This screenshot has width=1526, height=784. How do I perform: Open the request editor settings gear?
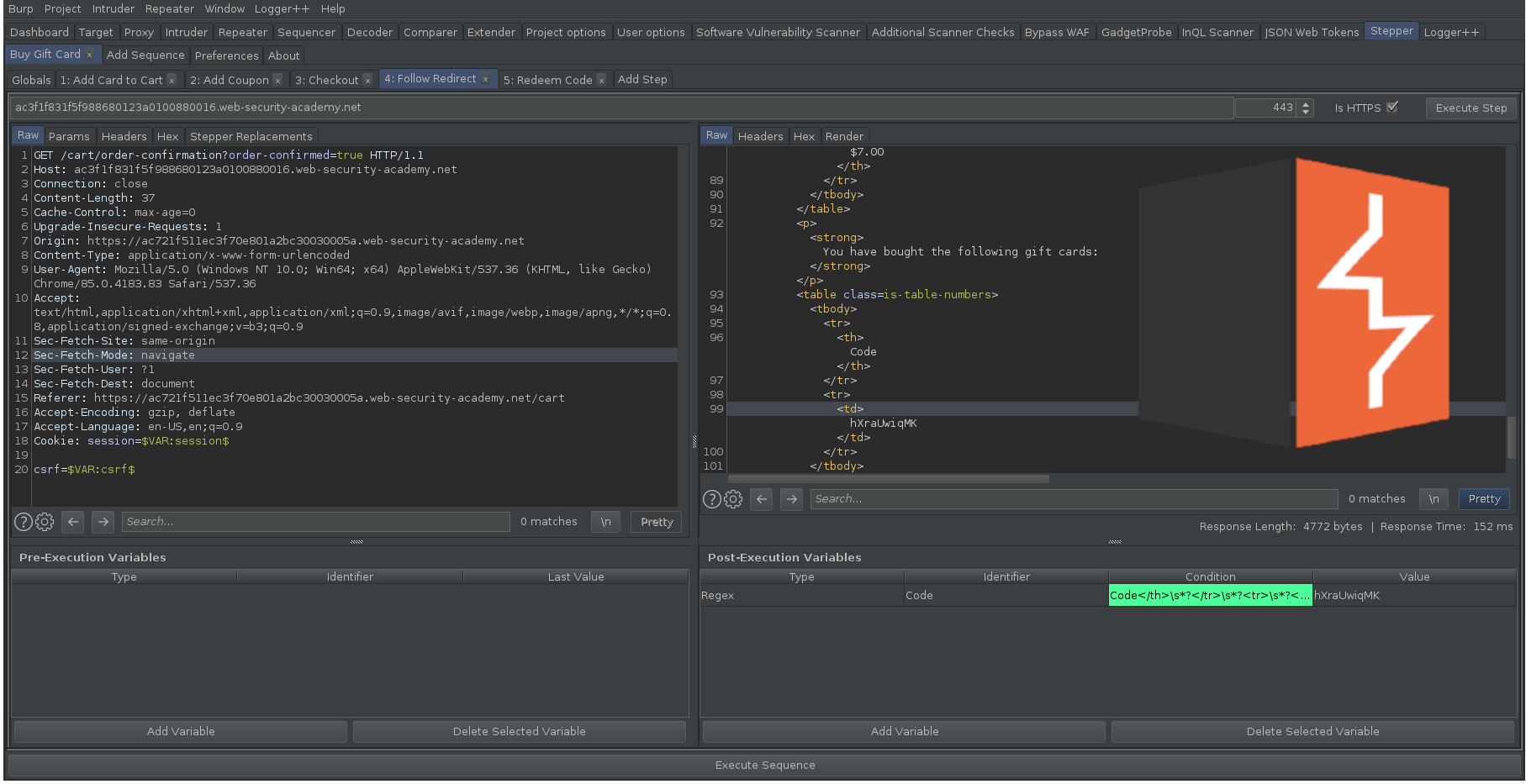click(x=45, y=521)
